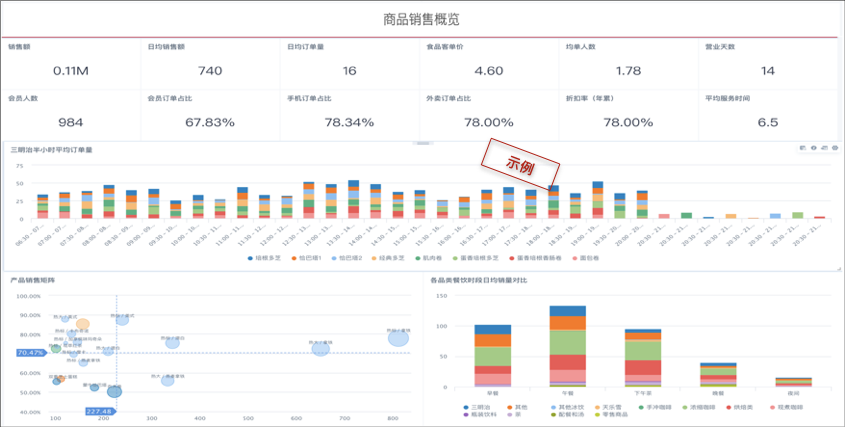Click the 日均订单量 value 16
The width and height of the screenshot is (845, 427).
pyautogui.click(x=349, y=71)
